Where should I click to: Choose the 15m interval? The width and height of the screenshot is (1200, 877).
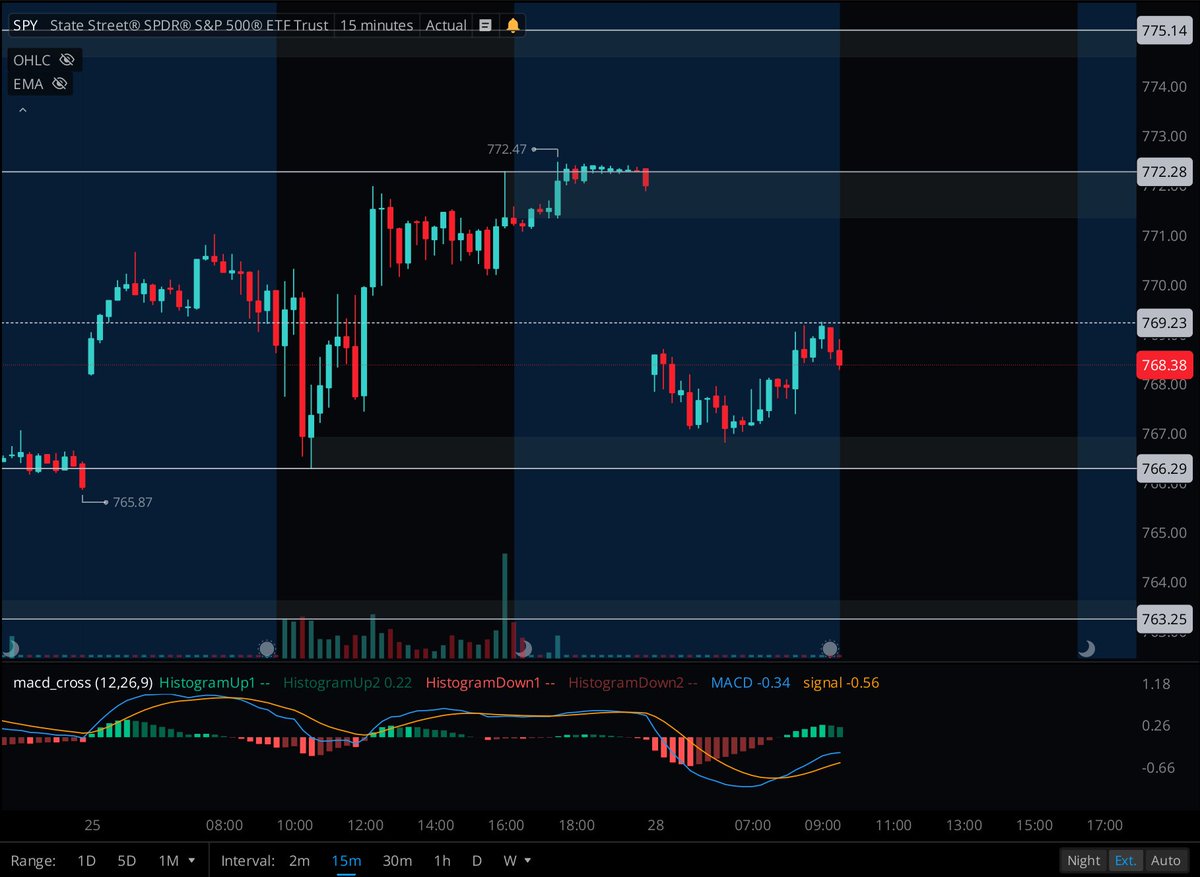(347, 860)
